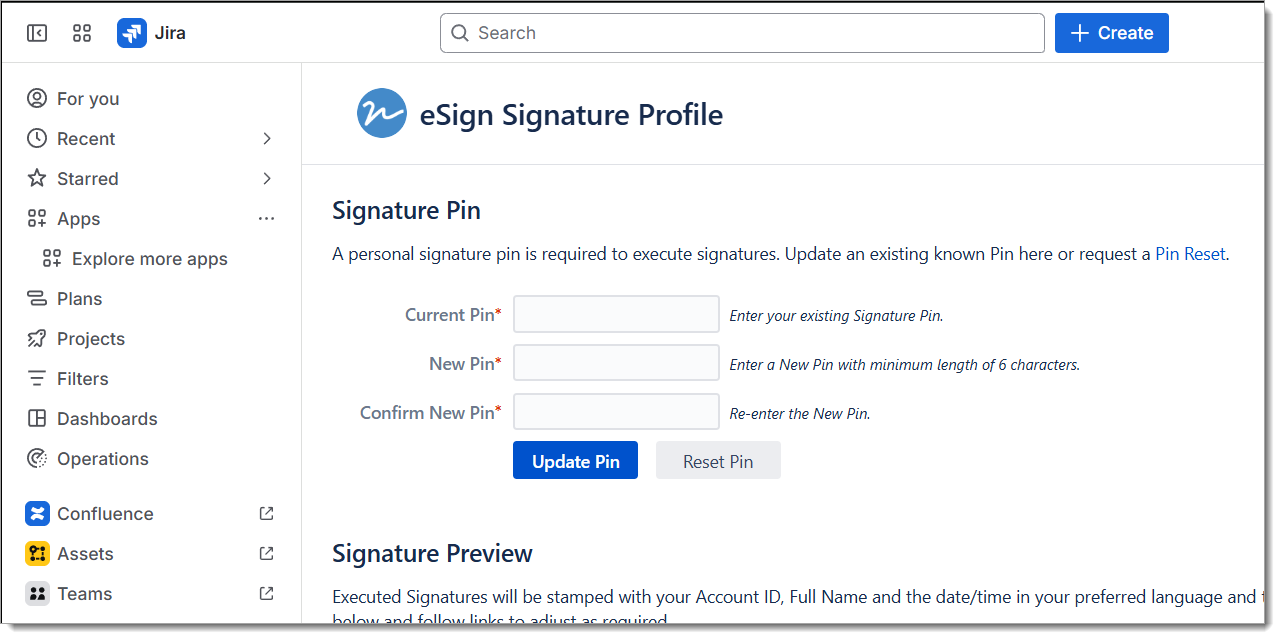Click the Jira logo icon
Image resolution: width=1280 pixels, height=639 pixels.
pyautogui.click(x=132, y=33)
